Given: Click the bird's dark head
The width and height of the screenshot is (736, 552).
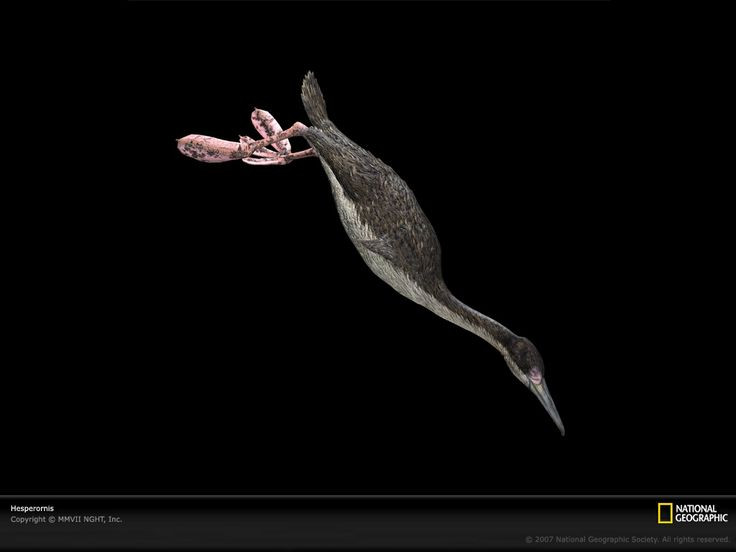Looking at the screenshot, I should (x=525, y=357).
